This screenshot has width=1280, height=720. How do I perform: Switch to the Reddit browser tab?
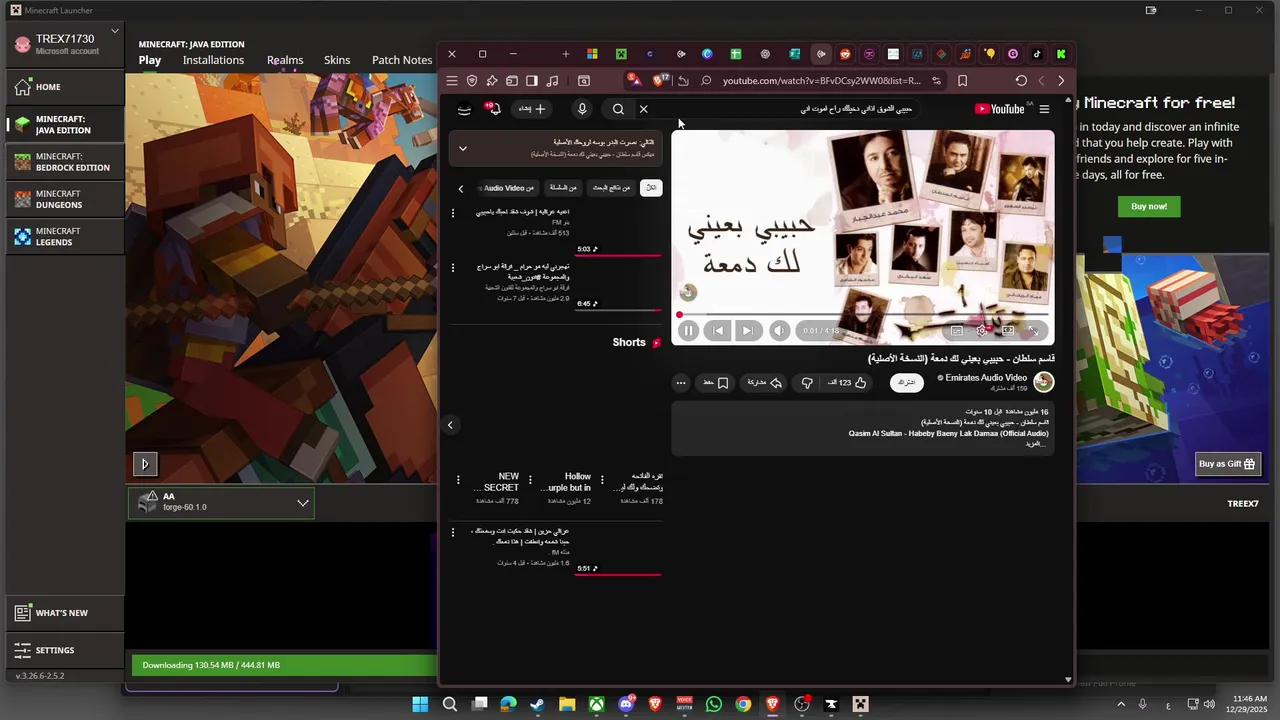pos(845,54)
